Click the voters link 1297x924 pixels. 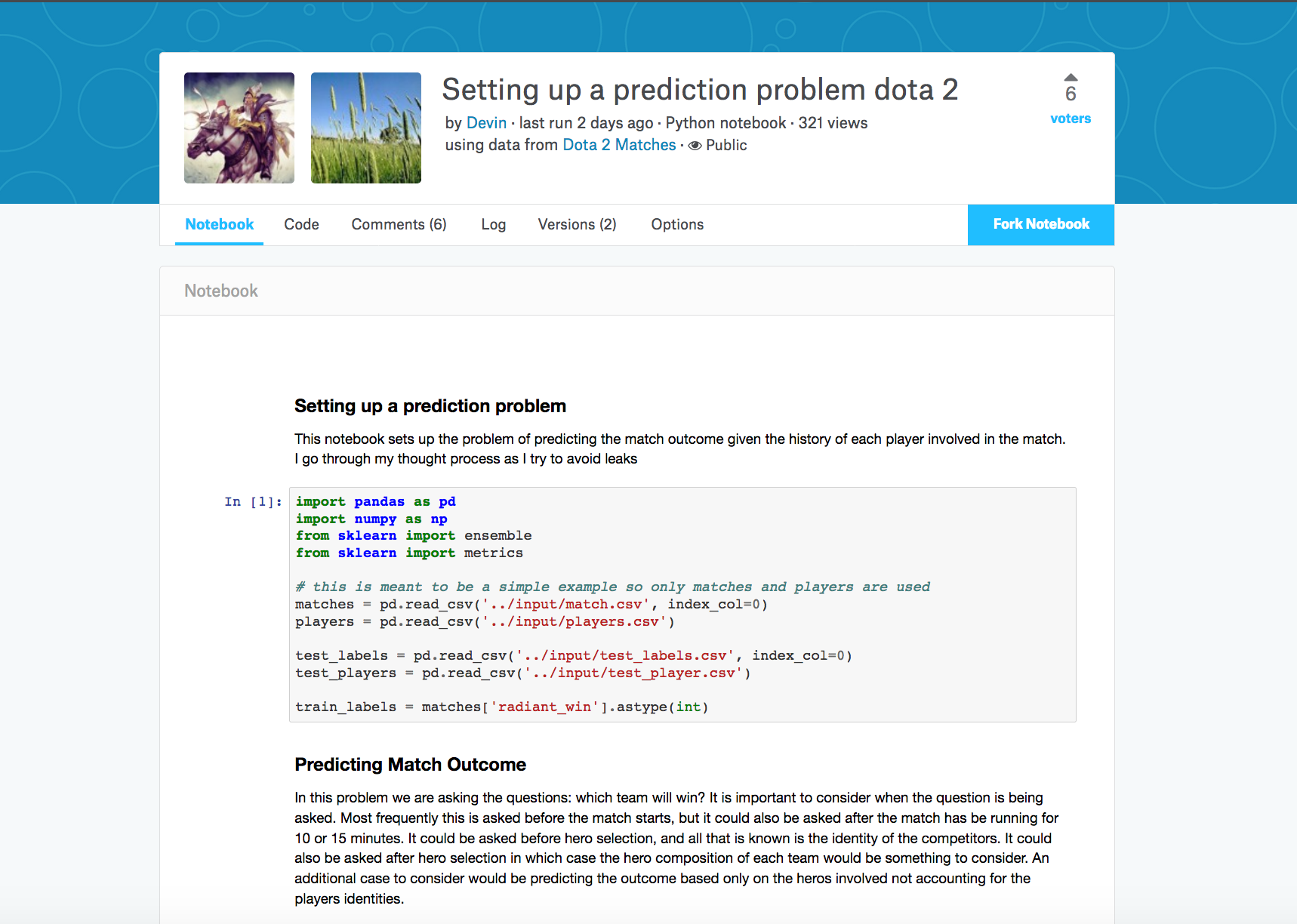1071,119
